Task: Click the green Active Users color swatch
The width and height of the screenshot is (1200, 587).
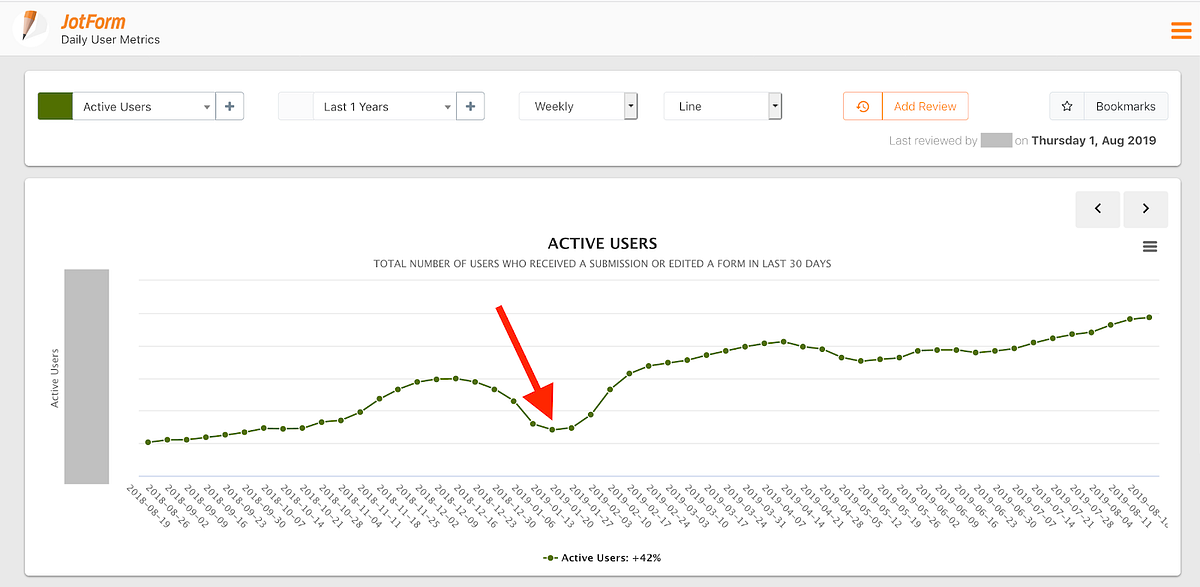Action: [55, 106]
